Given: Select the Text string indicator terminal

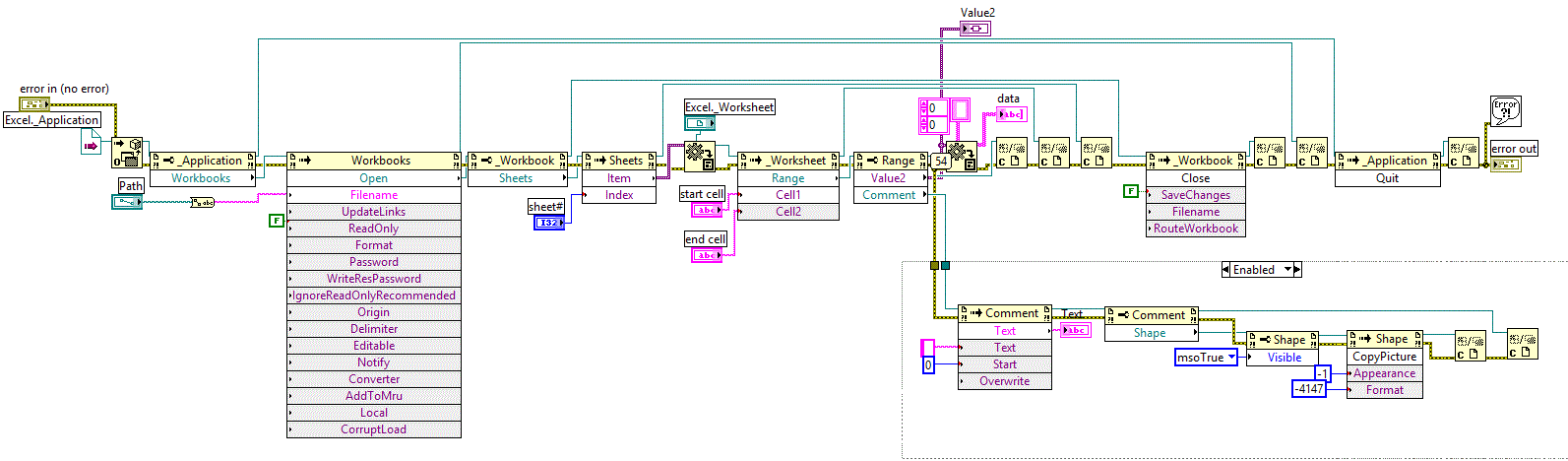Looking at the screenshot, I should (1076, 330).
